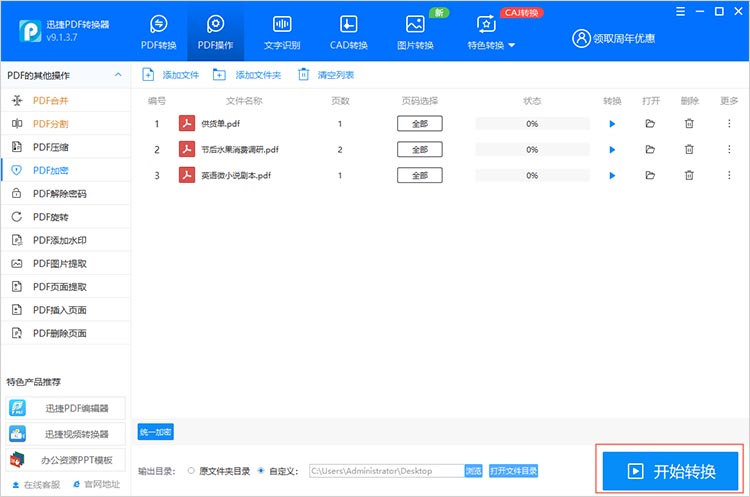Click the 迅捷PDF转换器 app logo
750x497 pixels.
30,31
